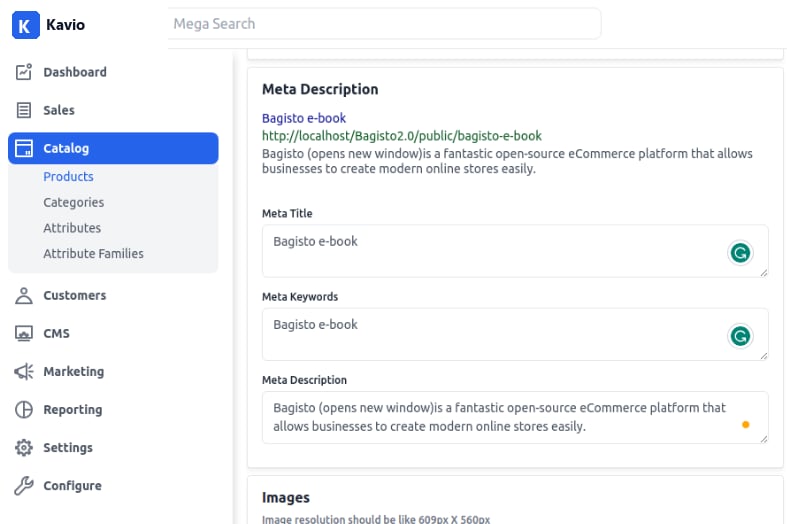Click the Catalog icon in sidebar

[x=24, y=149]
